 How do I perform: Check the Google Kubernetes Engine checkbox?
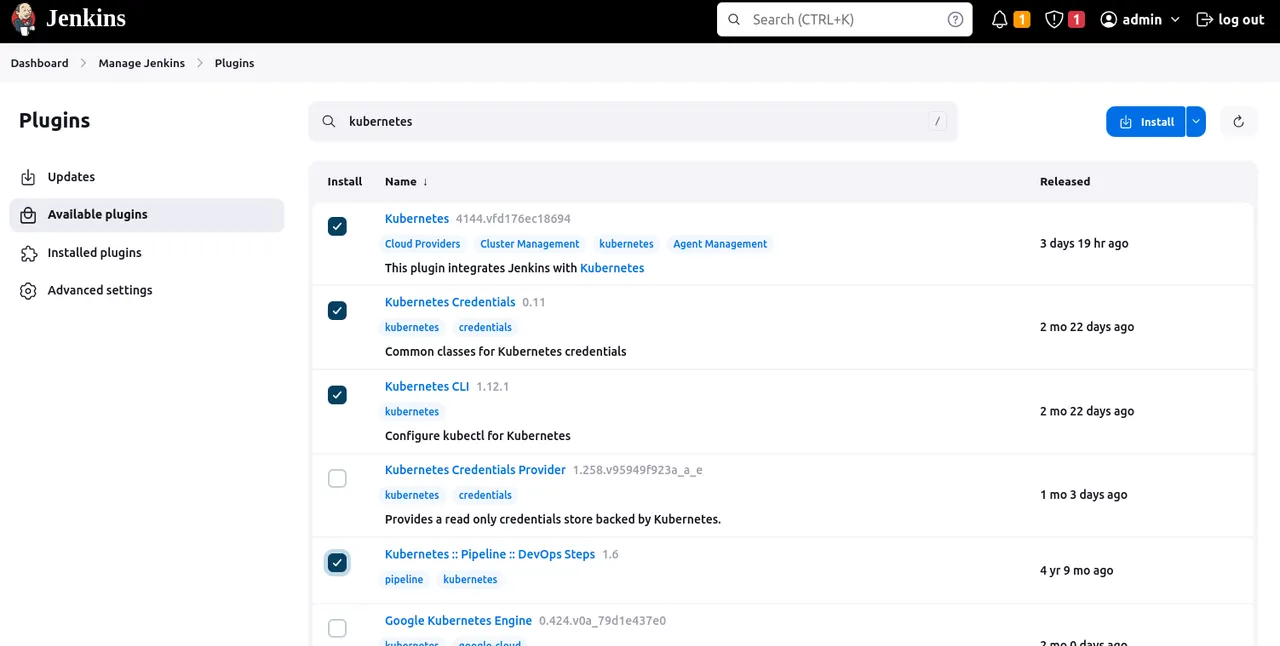tap(337, 629)
